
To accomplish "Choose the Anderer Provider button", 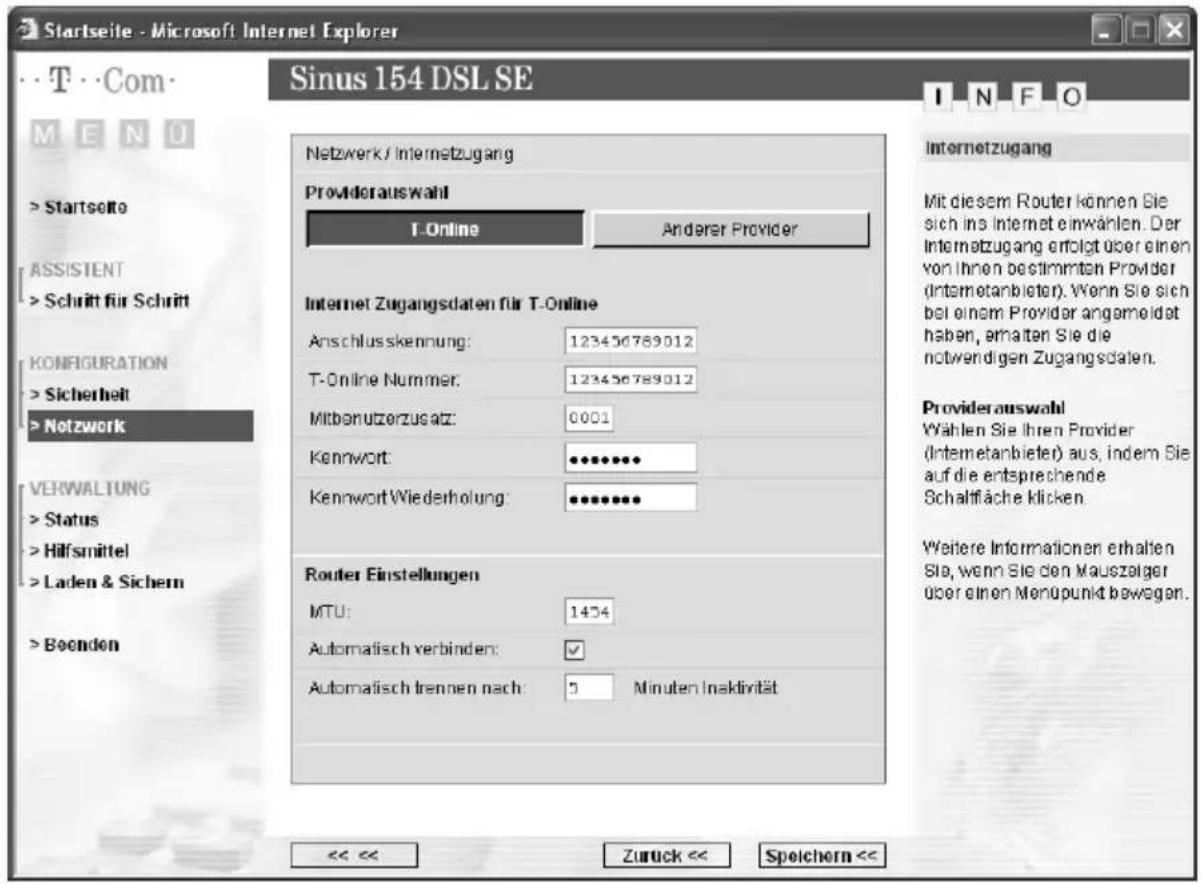I will click(730, 229).
